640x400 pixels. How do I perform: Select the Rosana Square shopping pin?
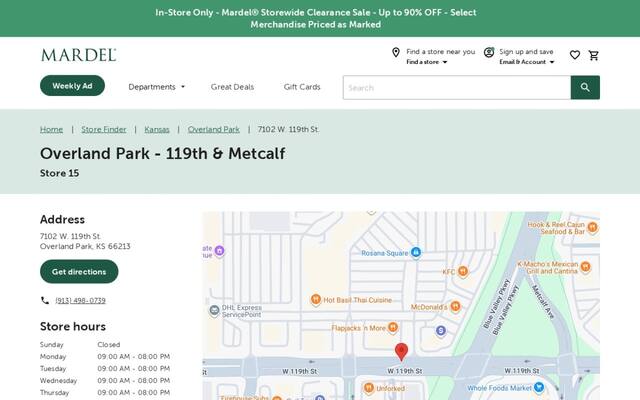point(416,252)
